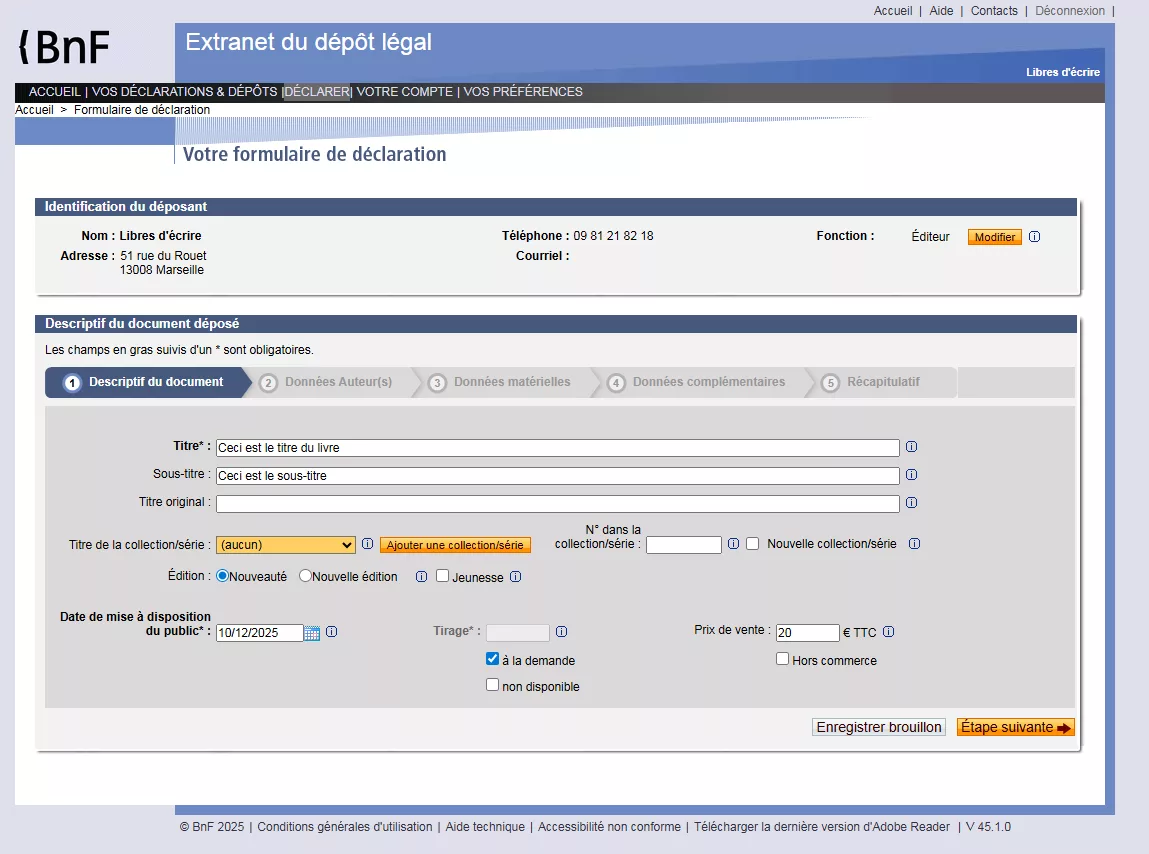Check the 'Hors commerce' checkbox

tap(782, 659)
